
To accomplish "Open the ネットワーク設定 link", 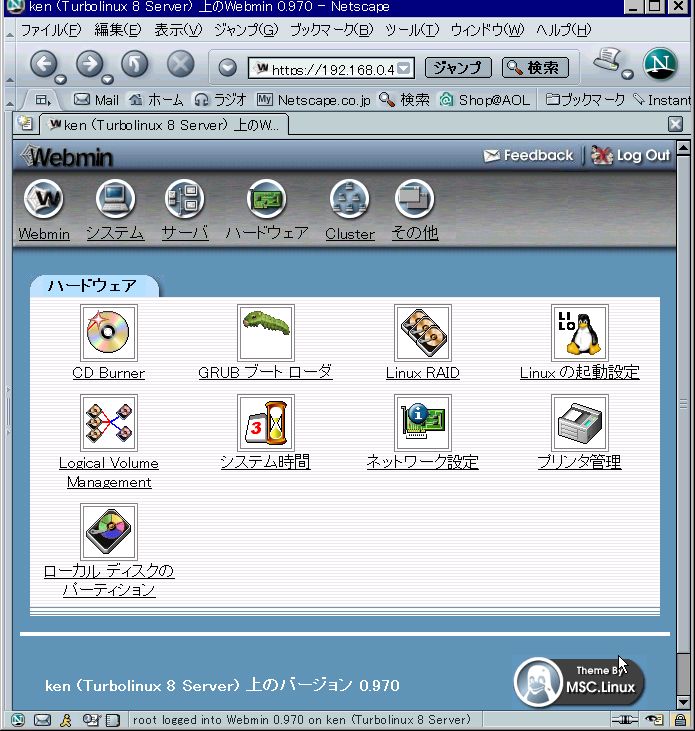I will [422, 462].
